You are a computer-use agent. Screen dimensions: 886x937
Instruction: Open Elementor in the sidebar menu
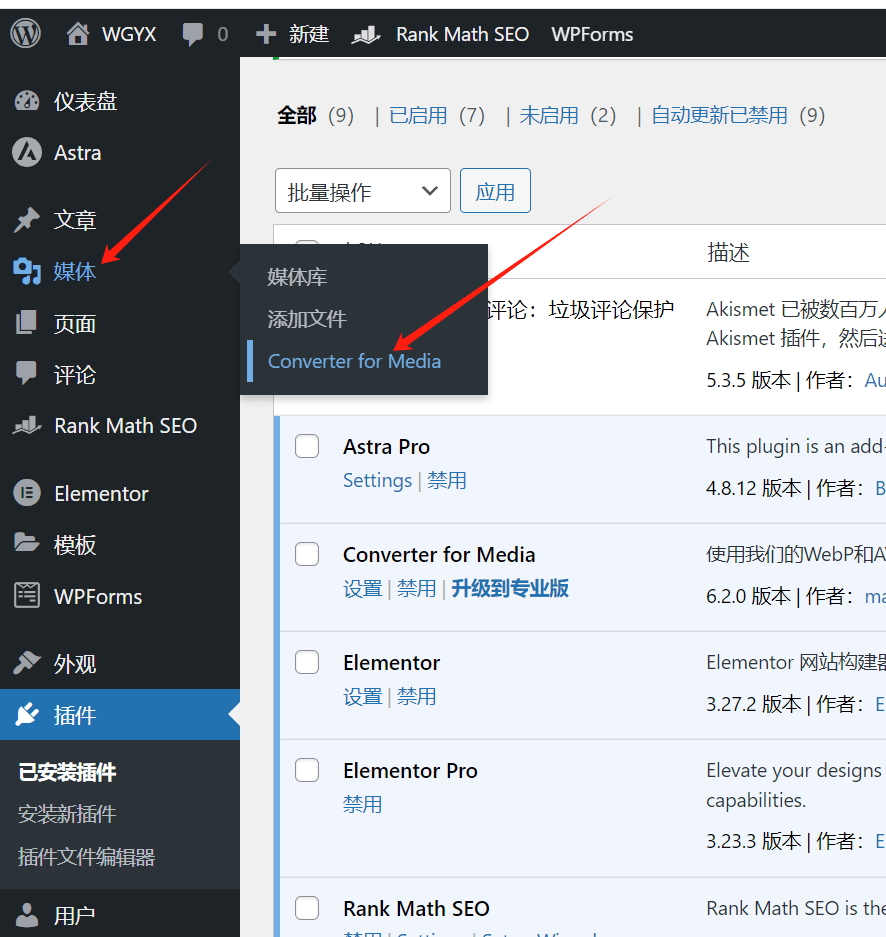(x=101, y=494)
